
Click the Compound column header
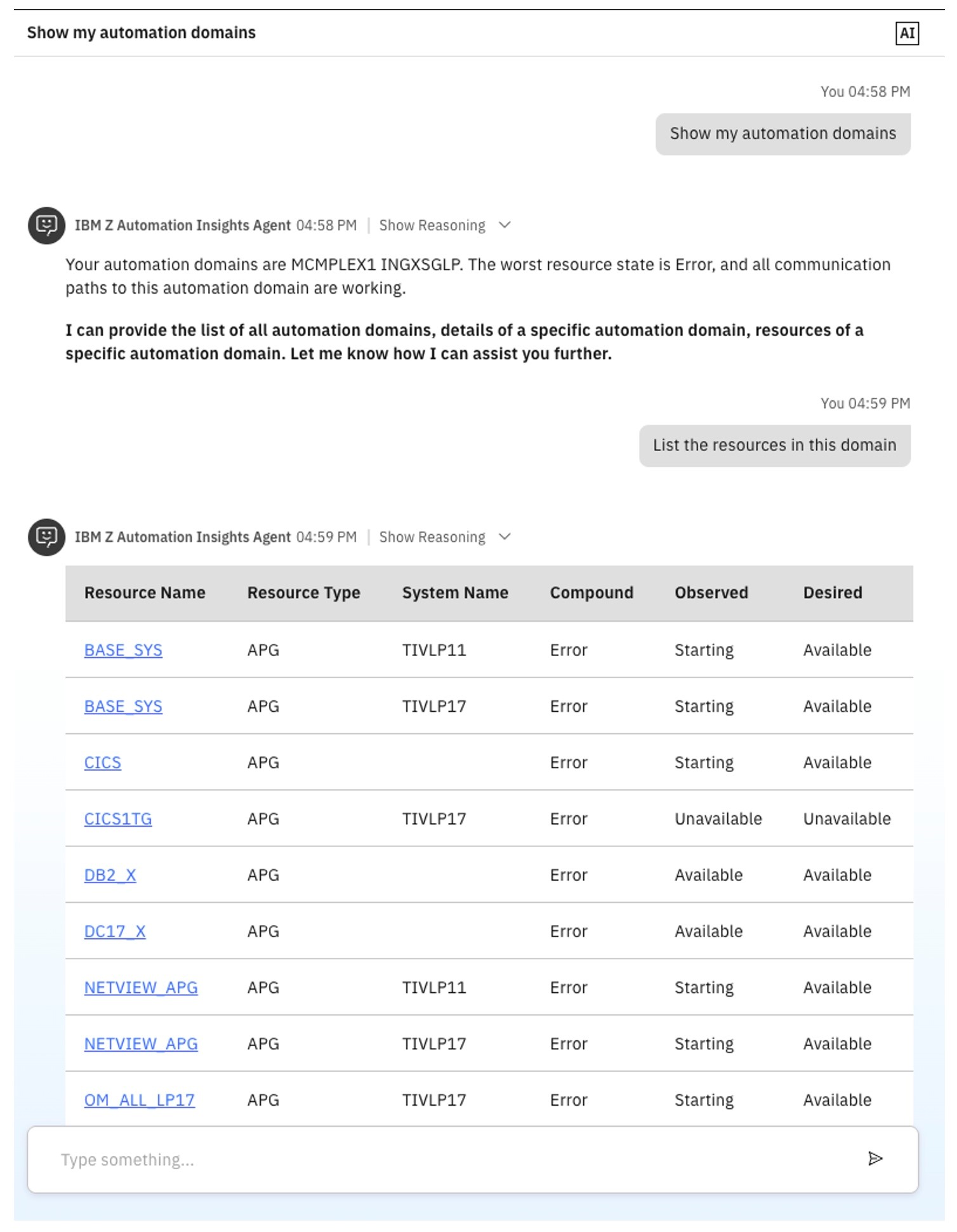click(x=591, y=593)
